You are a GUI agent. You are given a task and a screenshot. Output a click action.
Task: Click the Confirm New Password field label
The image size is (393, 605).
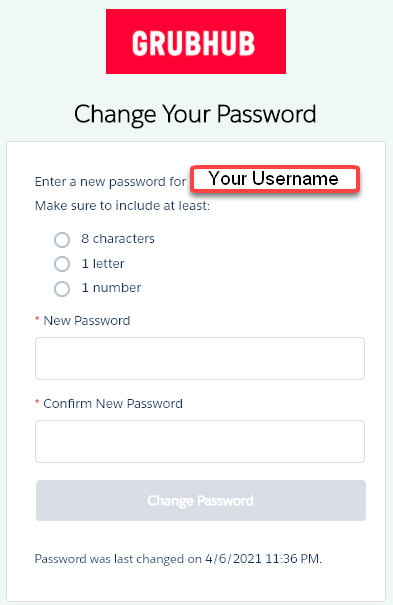[113, 404]
